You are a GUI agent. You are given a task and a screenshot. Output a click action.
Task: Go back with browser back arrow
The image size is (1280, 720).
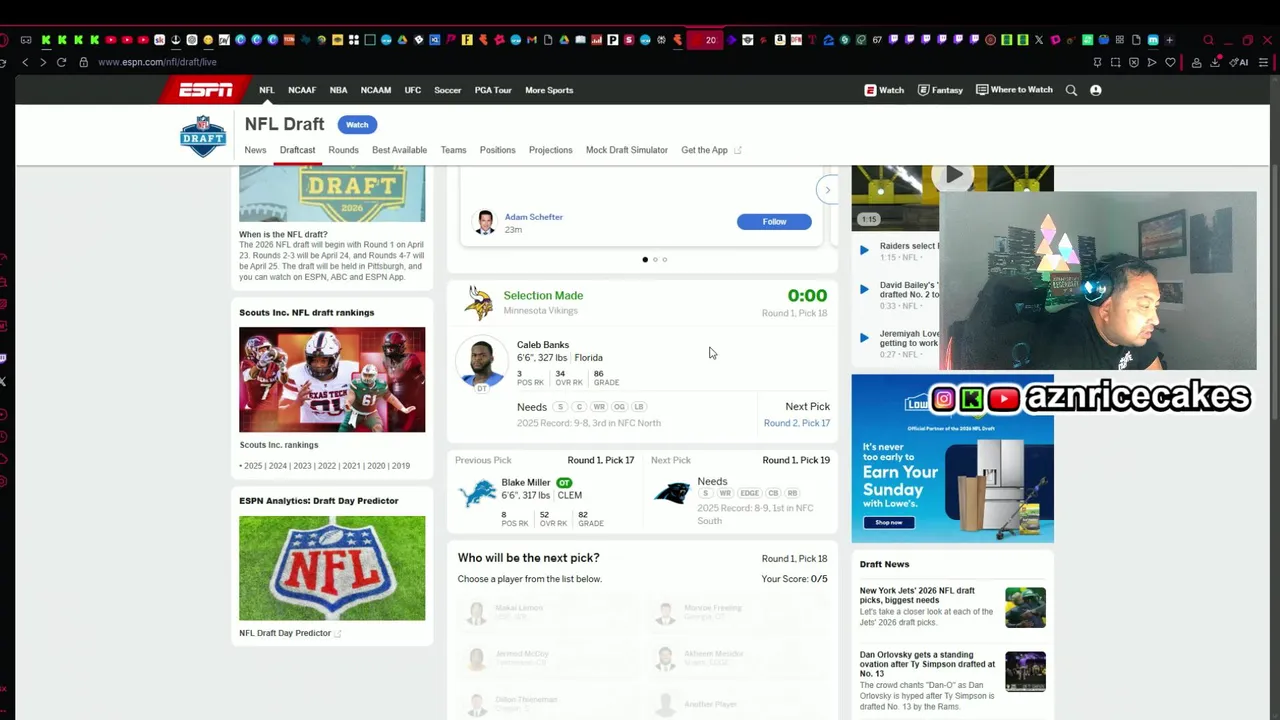26,62
